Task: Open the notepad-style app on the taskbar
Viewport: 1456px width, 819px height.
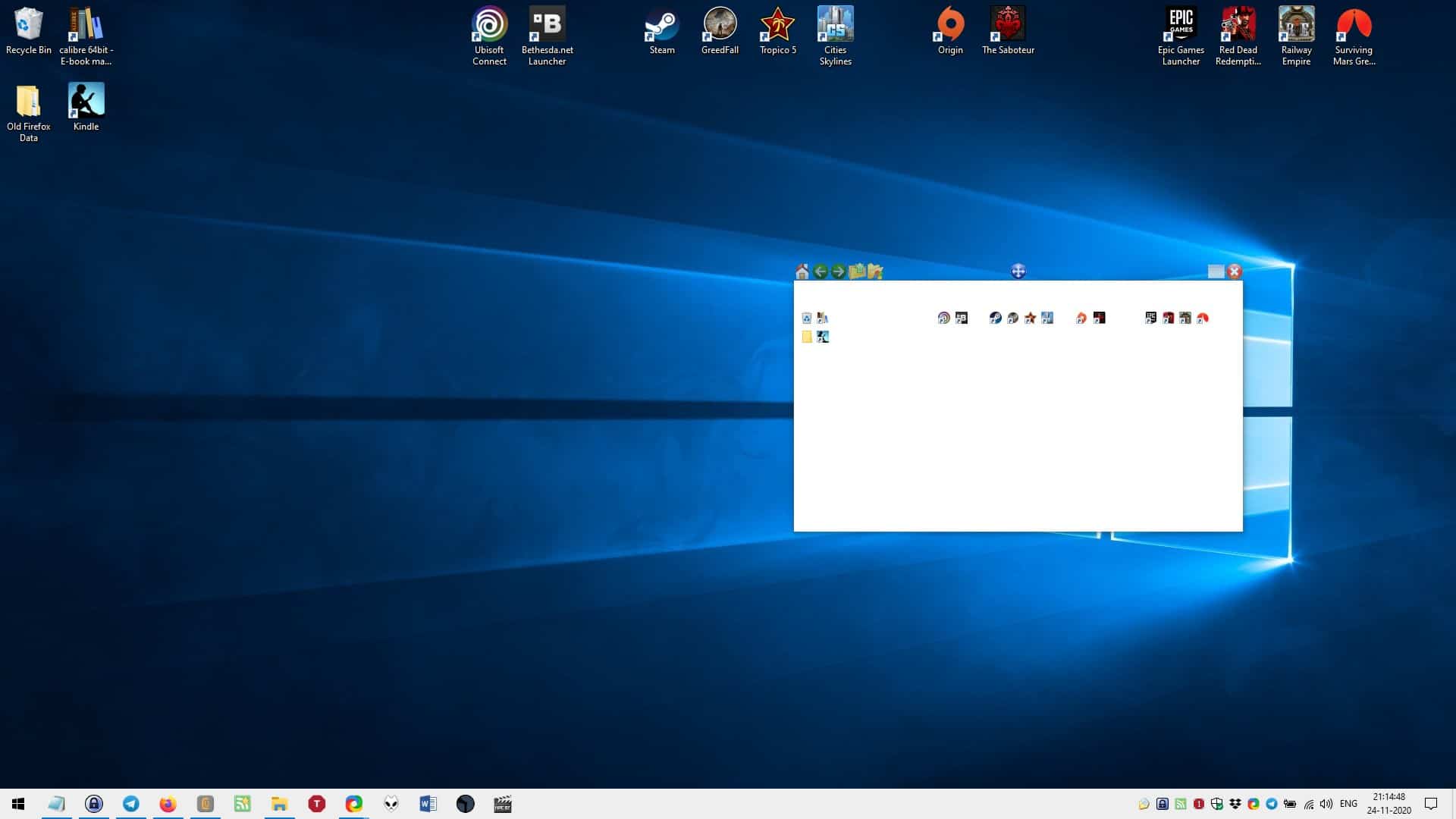Action: [57, 804]
